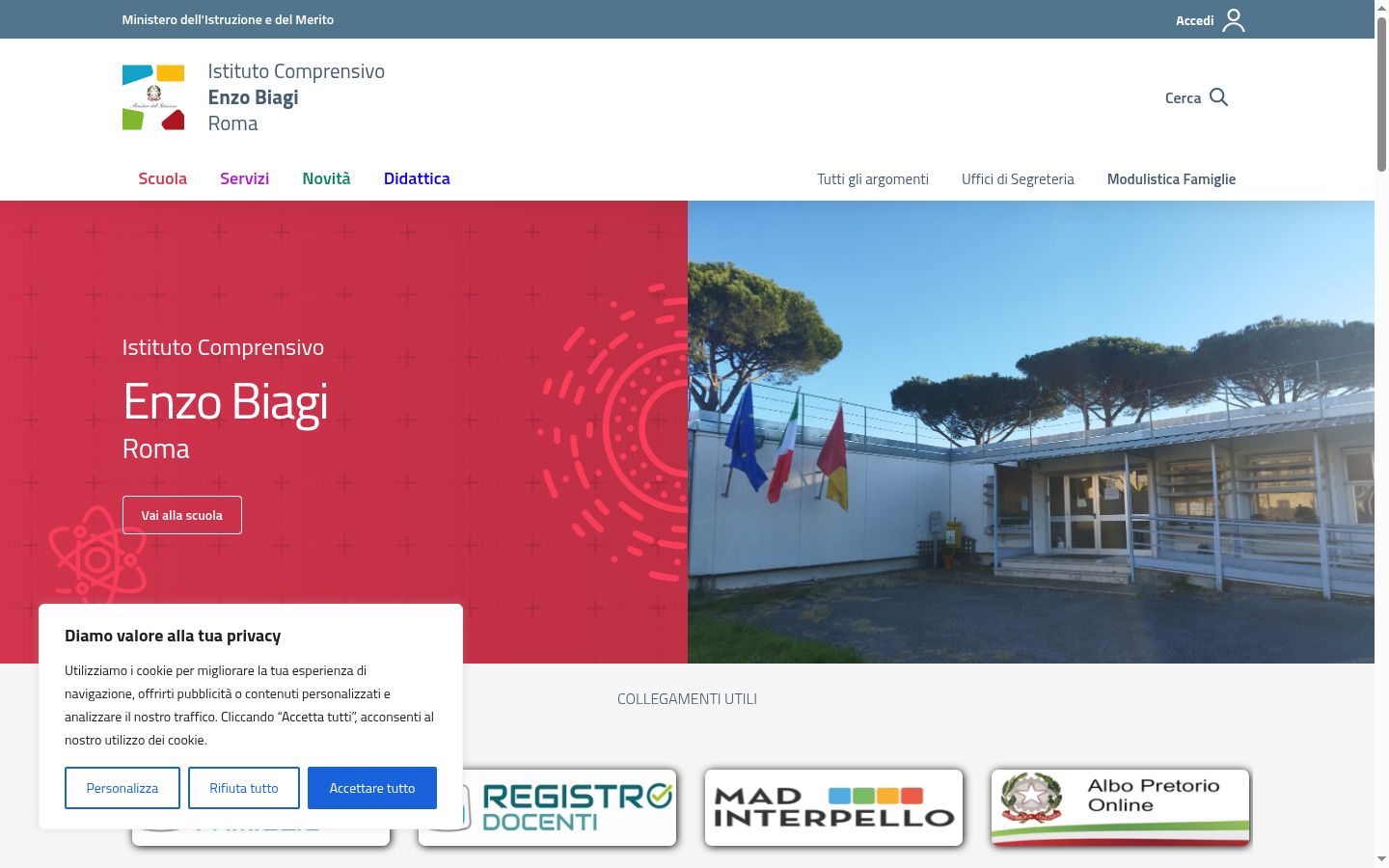
Task: Accept all cookies with Accettare tutto
Action: coord(372,788)
